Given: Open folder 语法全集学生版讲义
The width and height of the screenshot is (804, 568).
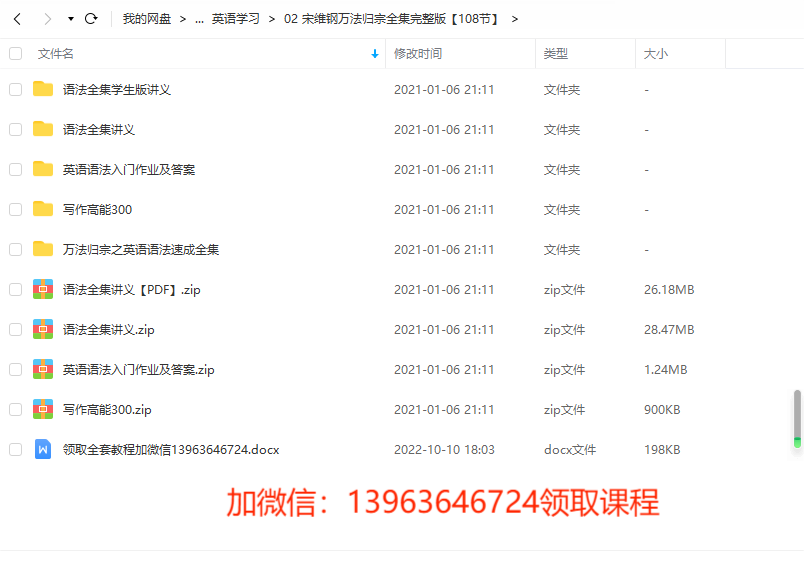Looking at the screenshot, I should pyautogui.click(x=117, y=90).
